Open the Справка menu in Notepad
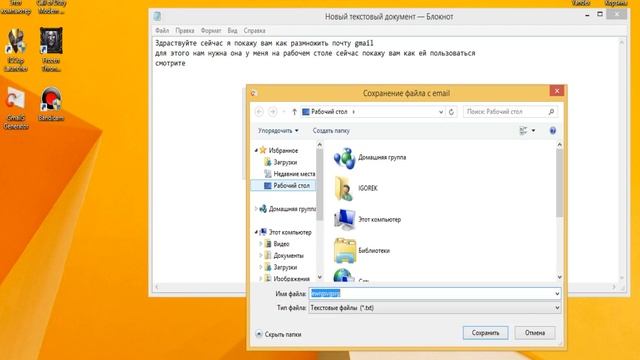 click(x=254, y=31)
